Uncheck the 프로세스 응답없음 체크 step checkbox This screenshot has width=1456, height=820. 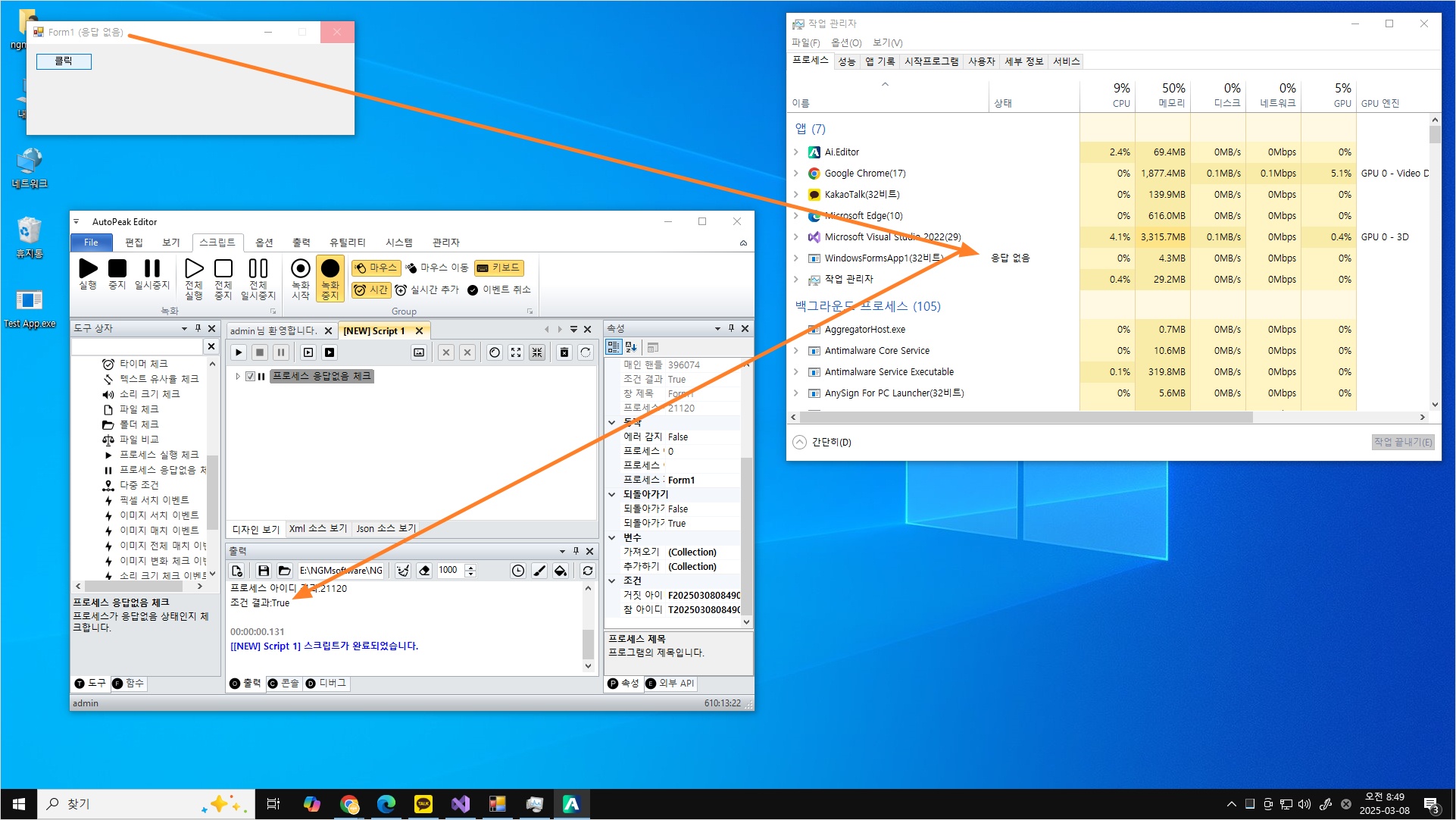250,376
